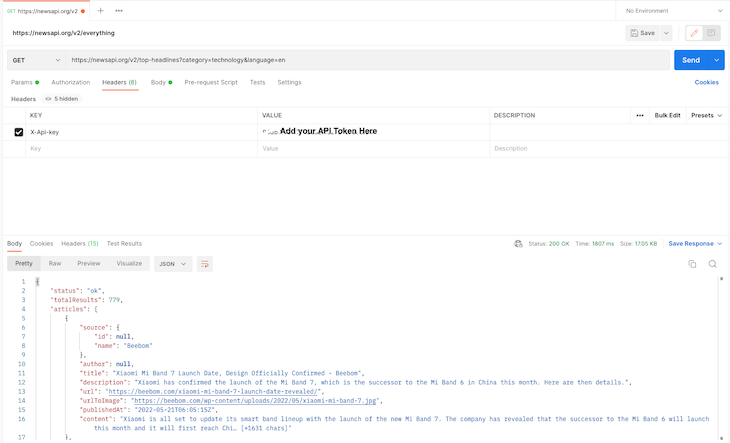Expand the No Environment selector
This screenshot has height=443, width=730.
pos(673,10)
